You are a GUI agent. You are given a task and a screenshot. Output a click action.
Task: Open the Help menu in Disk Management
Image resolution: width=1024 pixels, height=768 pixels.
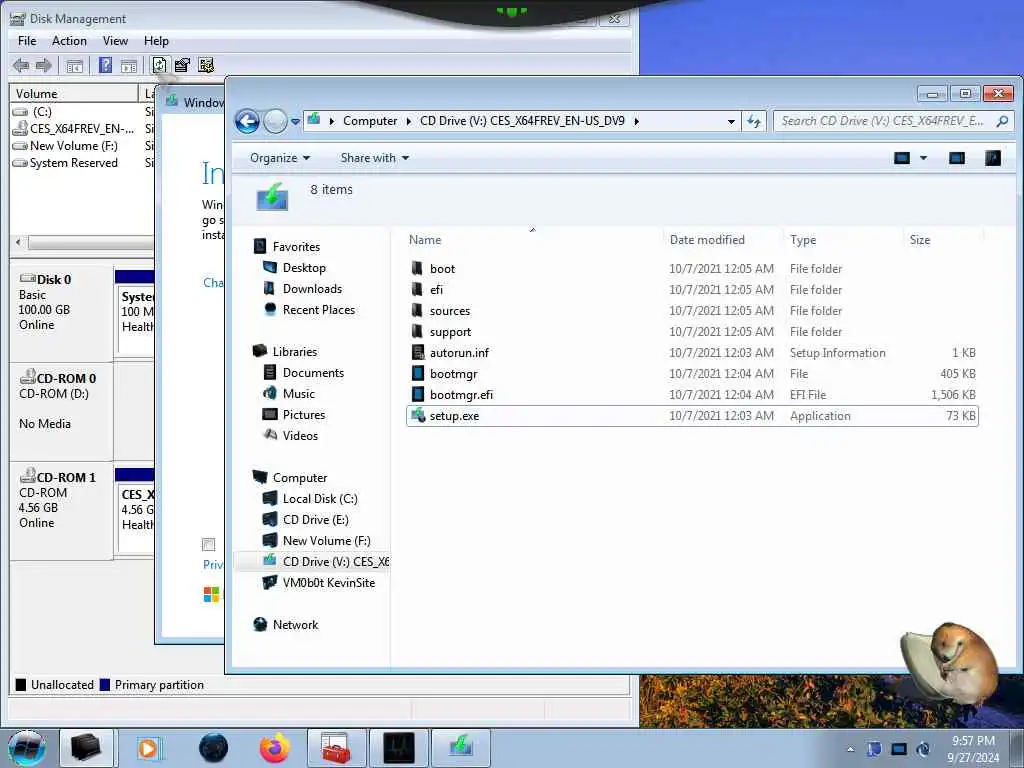pyautogui.click(x=156, y=41)
